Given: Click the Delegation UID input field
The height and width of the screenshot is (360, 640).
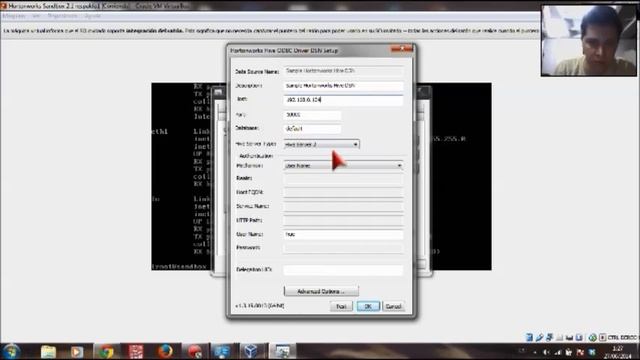Looking at the screenshot, I should (343, 270).
